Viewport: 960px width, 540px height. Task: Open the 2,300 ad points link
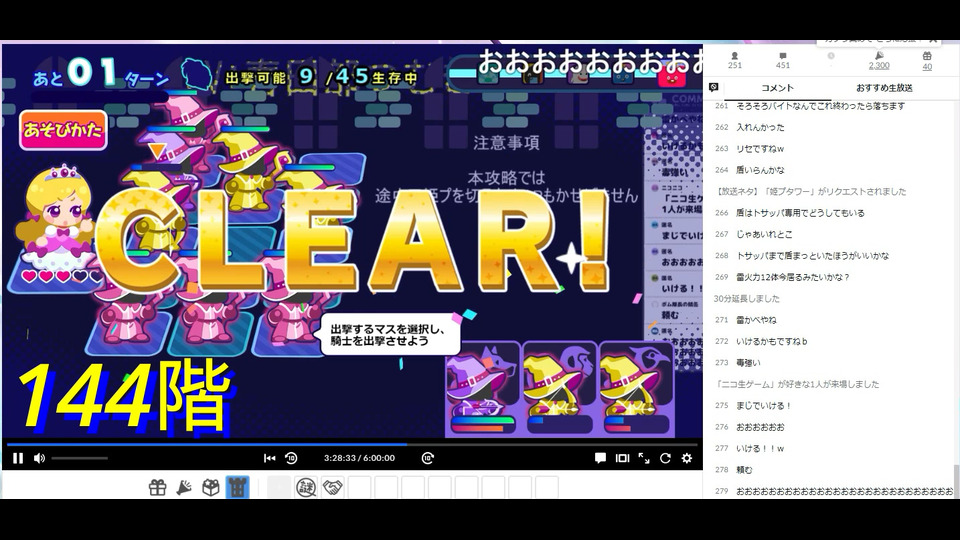[879, 61]
